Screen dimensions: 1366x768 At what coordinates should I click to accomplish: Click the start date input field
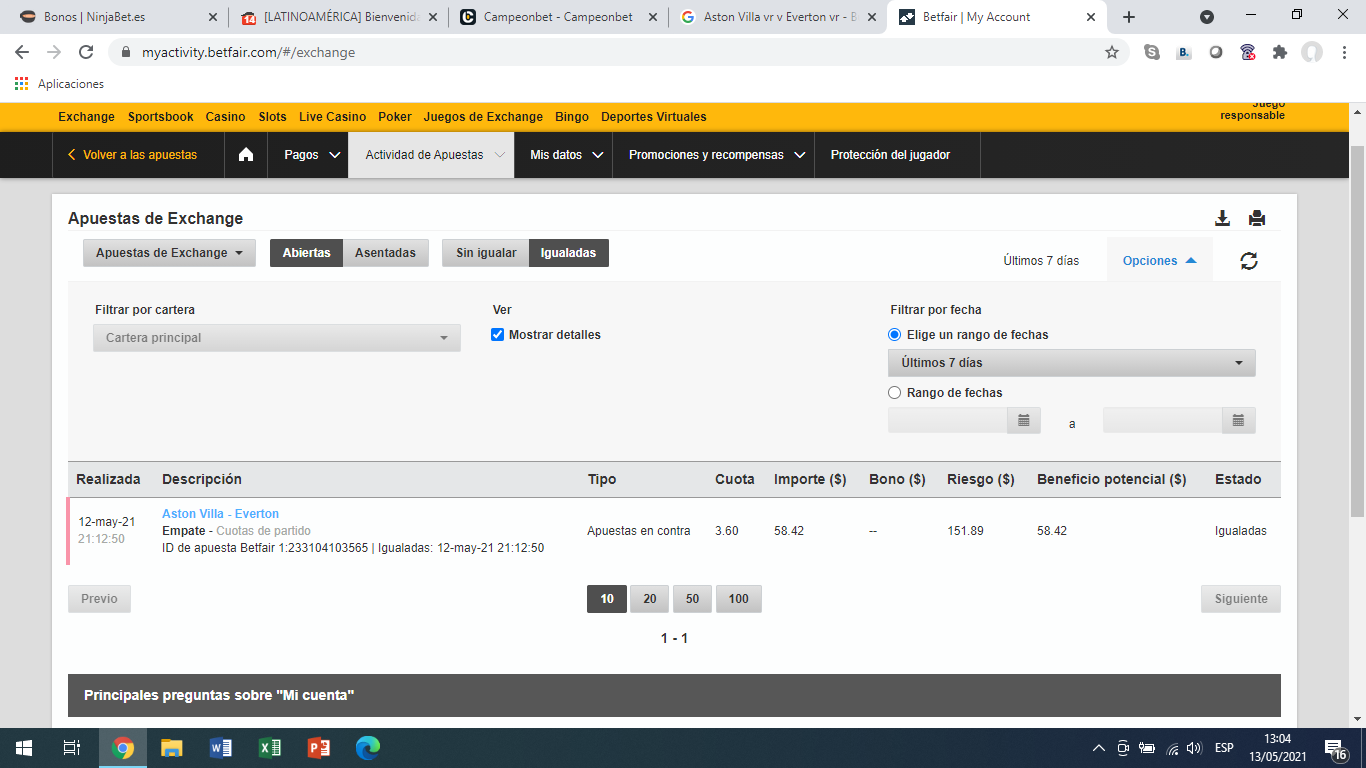tap(947, 421)
